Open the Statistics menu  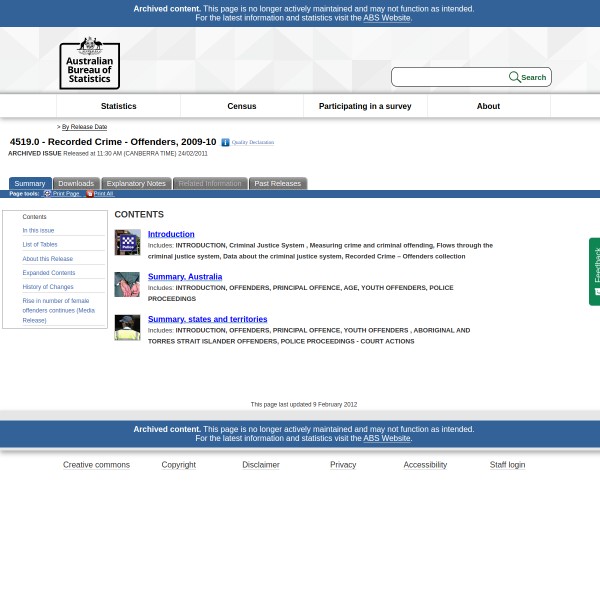pos(118,106)
